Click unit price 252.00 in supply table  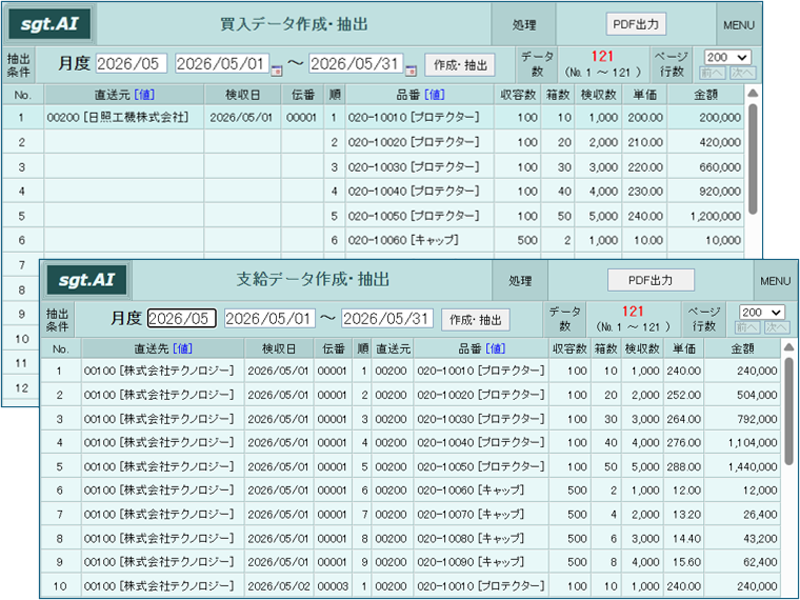684,395
